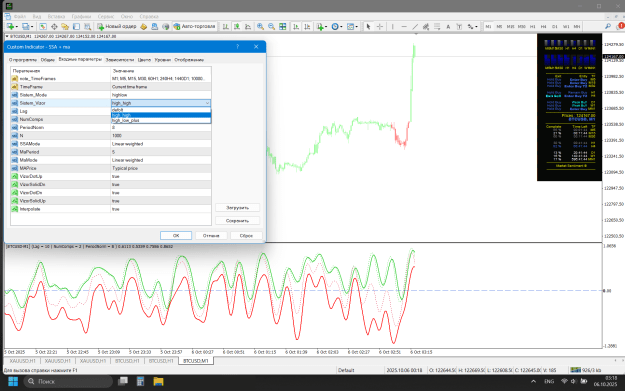This screenshot has height=391, width=625.
Task: Expand arrow next to new chart icon
Action: pyautogui.click(x=16, y=27)
